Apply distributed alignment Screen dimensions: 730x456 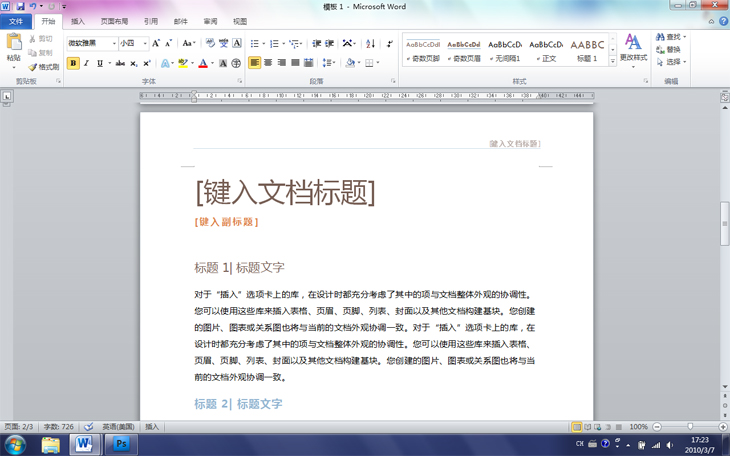tap(308, 62)
